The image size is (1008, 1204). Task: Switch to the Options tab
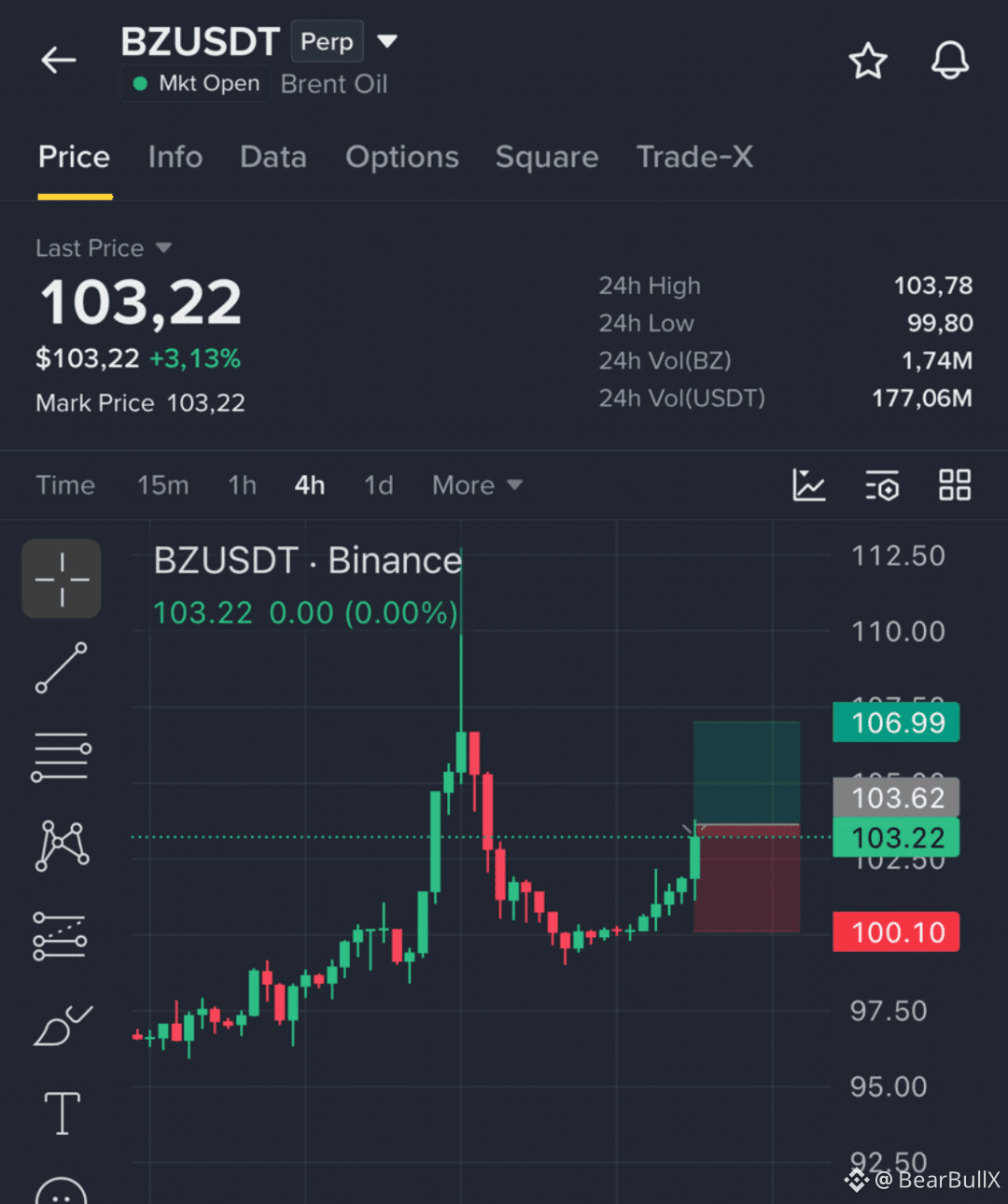tap(402, 157)
